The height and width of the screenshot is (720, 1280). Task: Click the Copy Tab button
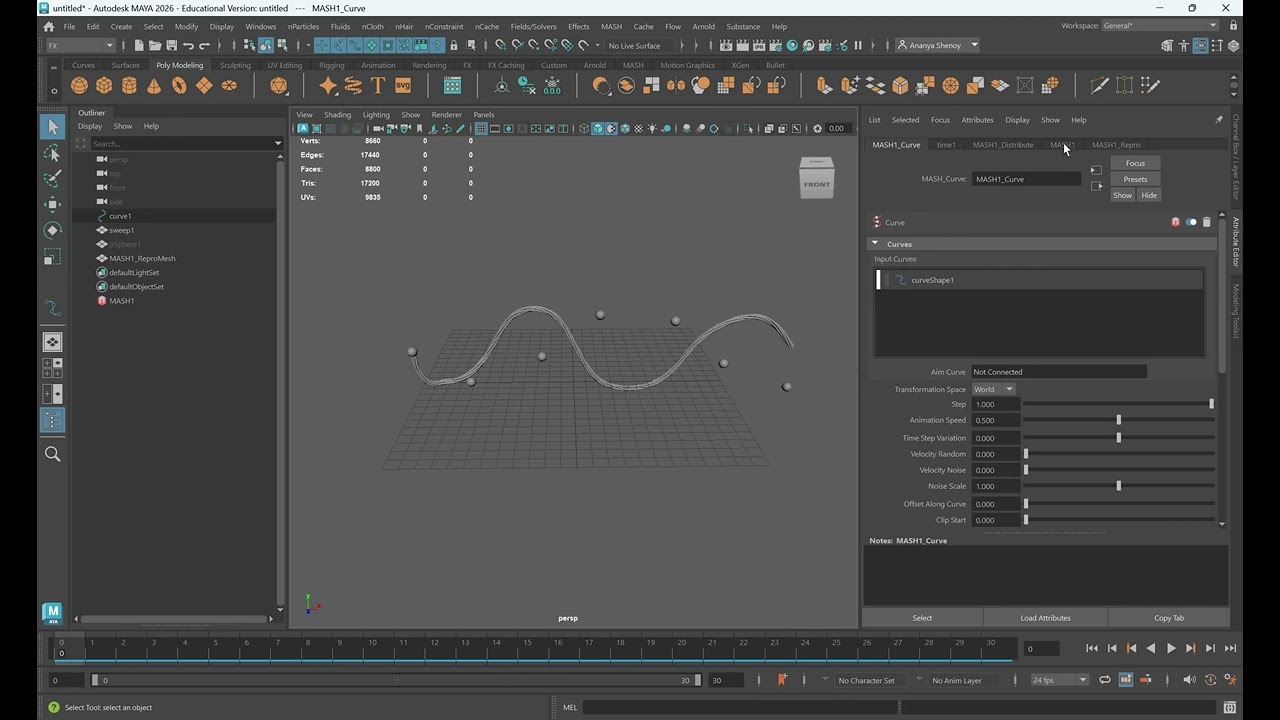coord(1168,618)
